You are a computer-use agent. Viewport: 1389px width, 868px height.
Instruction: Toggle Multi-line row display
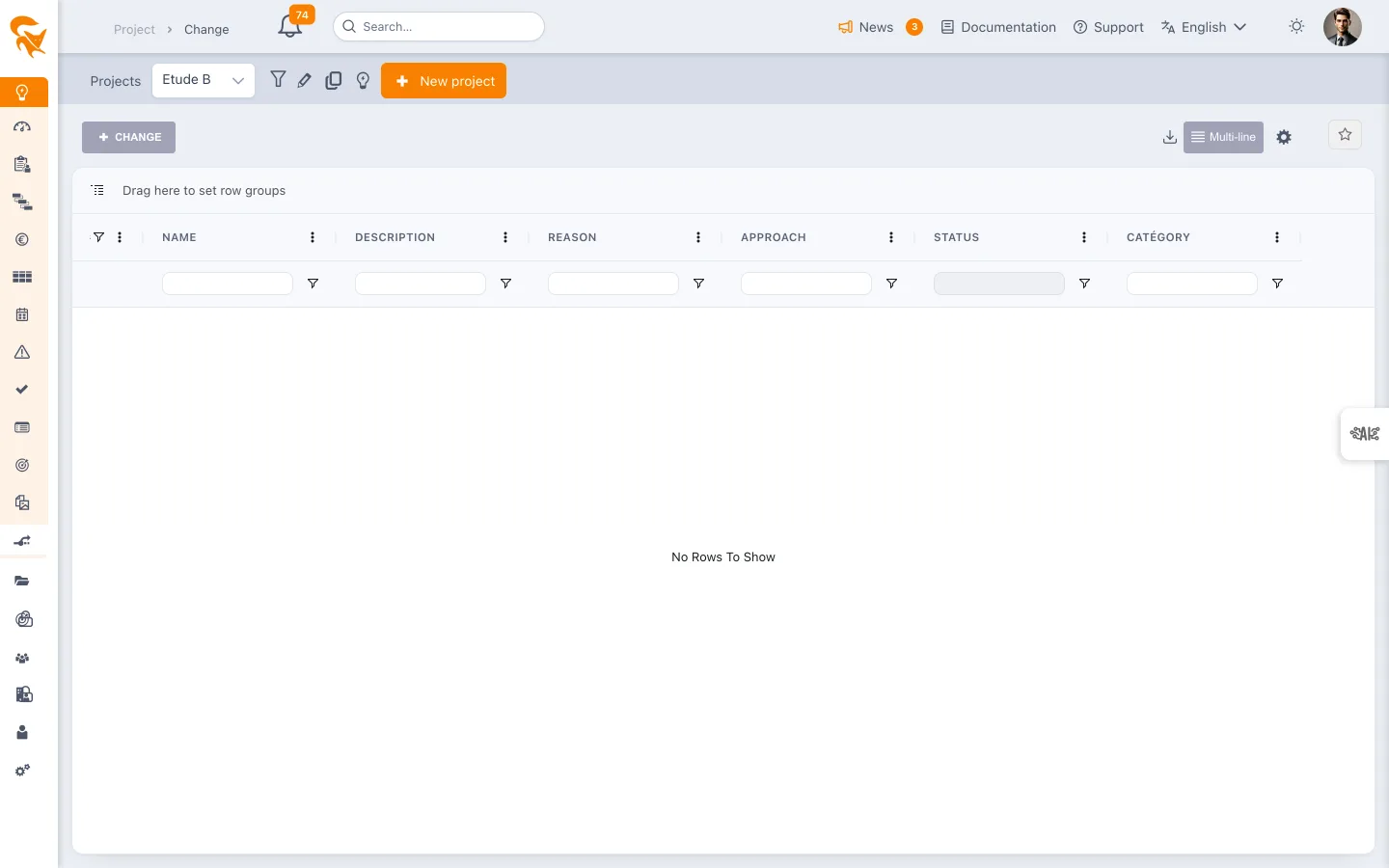click(x=1223, y=137)
